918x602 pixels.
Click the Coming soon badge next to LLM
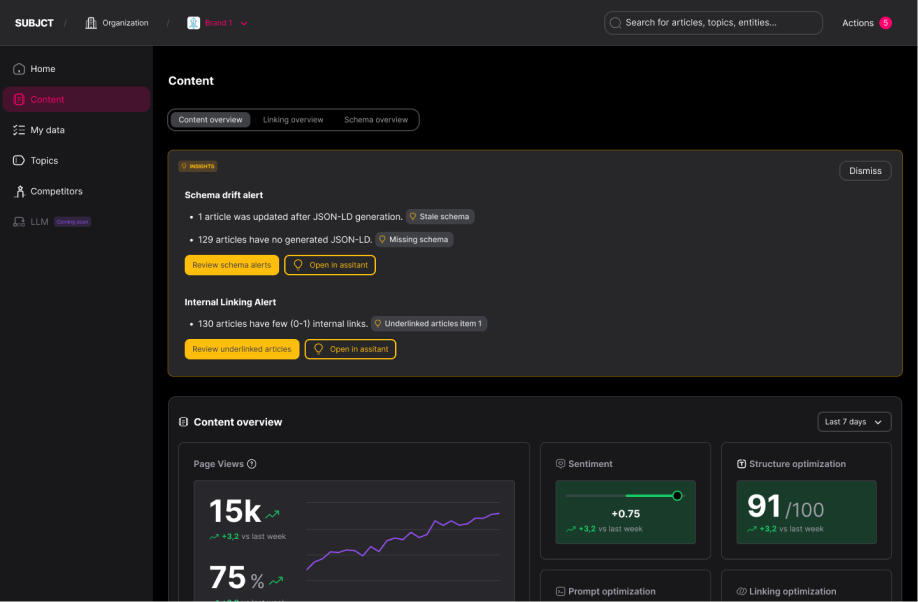(x=73, y=222)
